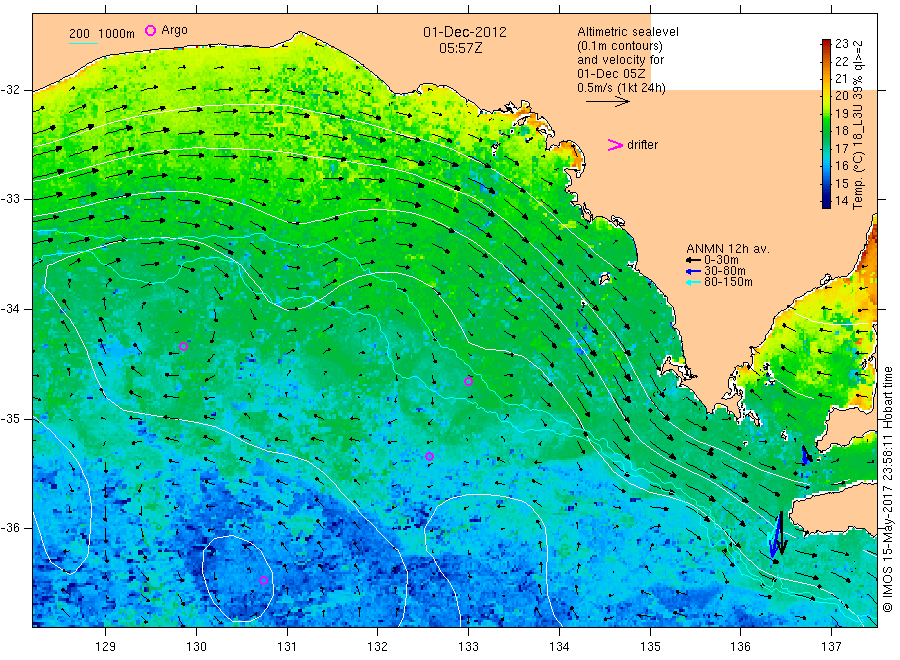Viewport: 900px width, 660px height.
Task: Click the 'Temp. (°C)' vertical colorbar title
Action: click(x=858, y=180)
